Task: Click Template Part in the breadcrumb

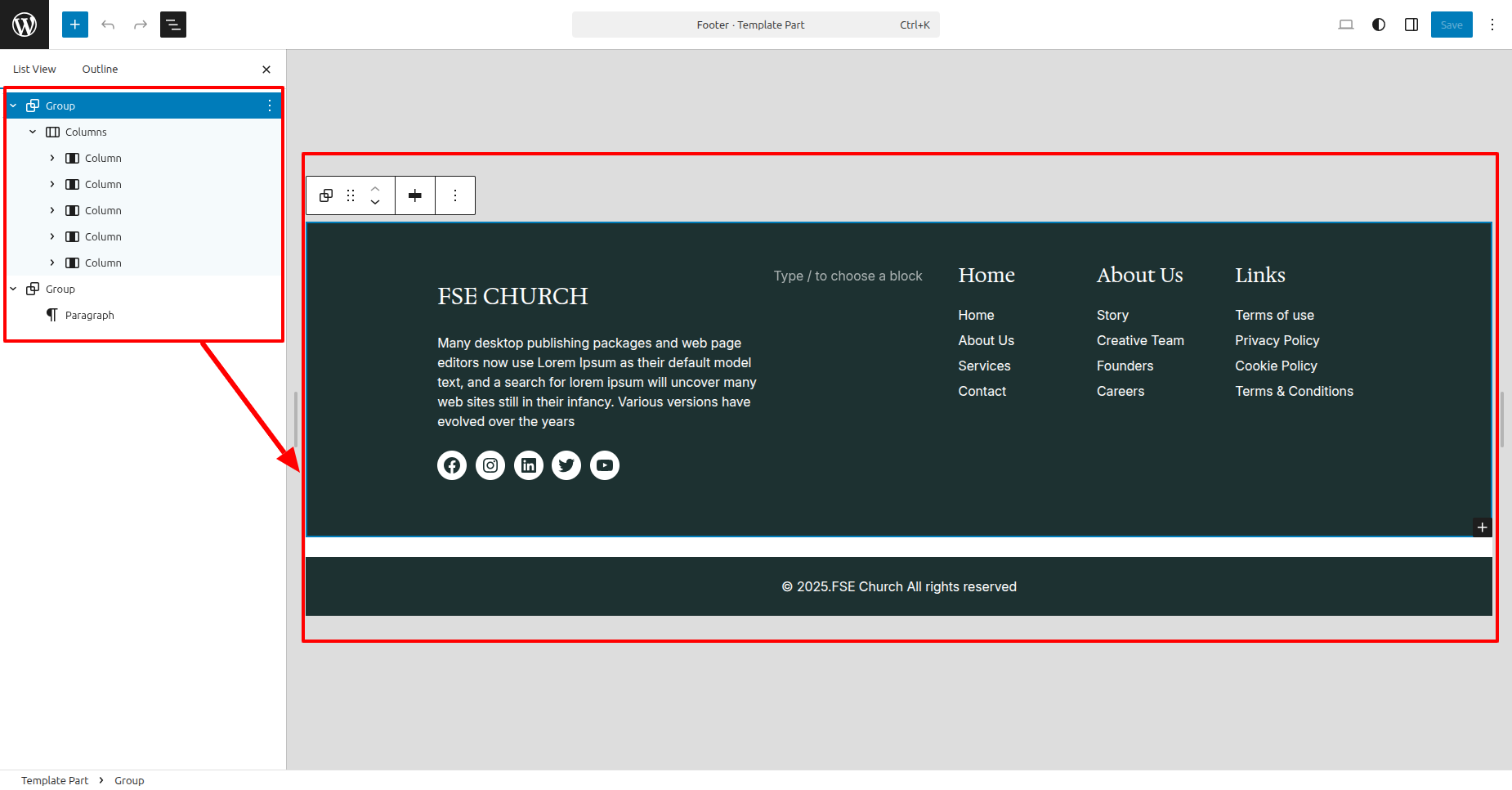Action: [55, 780]
